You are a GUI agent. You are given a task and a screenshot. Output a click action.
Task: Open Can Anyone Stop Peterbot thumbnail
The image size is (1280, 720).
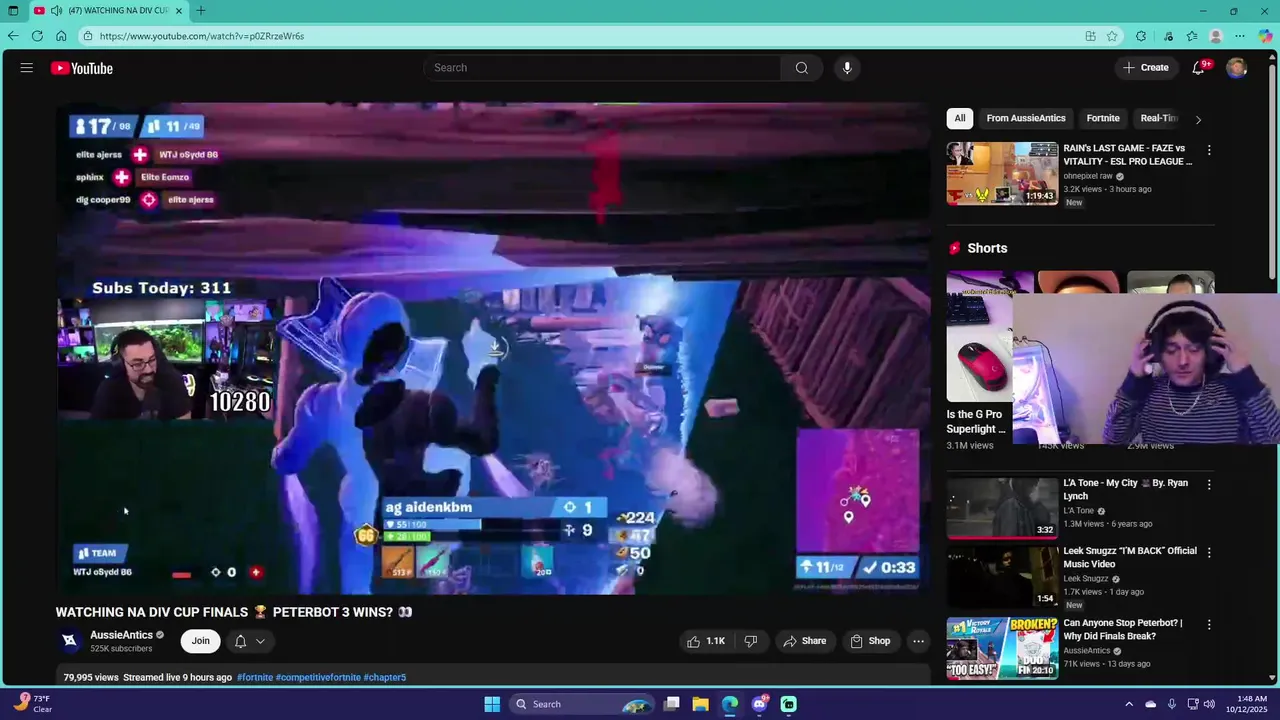click(x=1002, y=648)
